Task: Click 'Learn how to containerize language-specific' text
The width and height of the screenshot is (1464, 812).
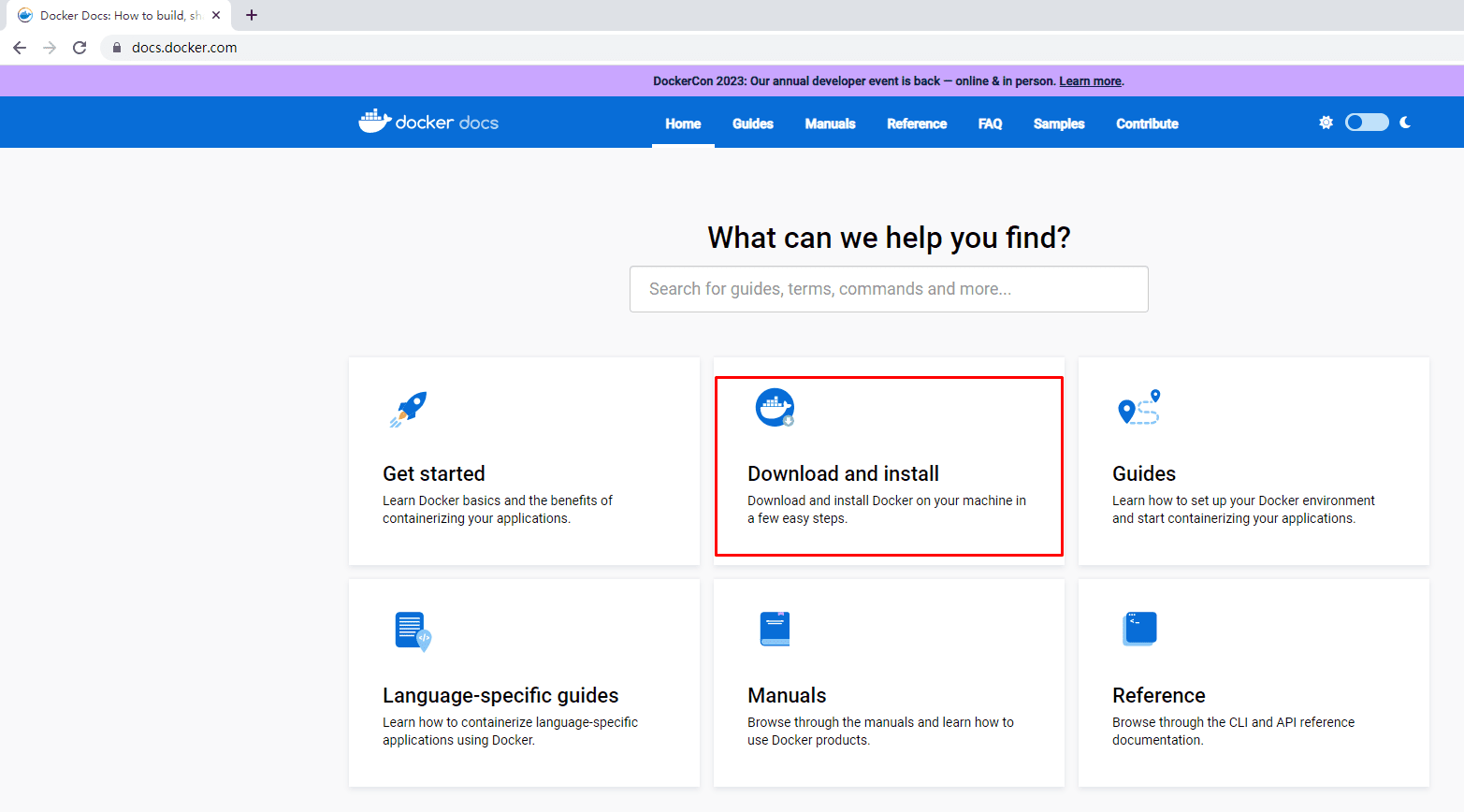Action: click(510, 732)
